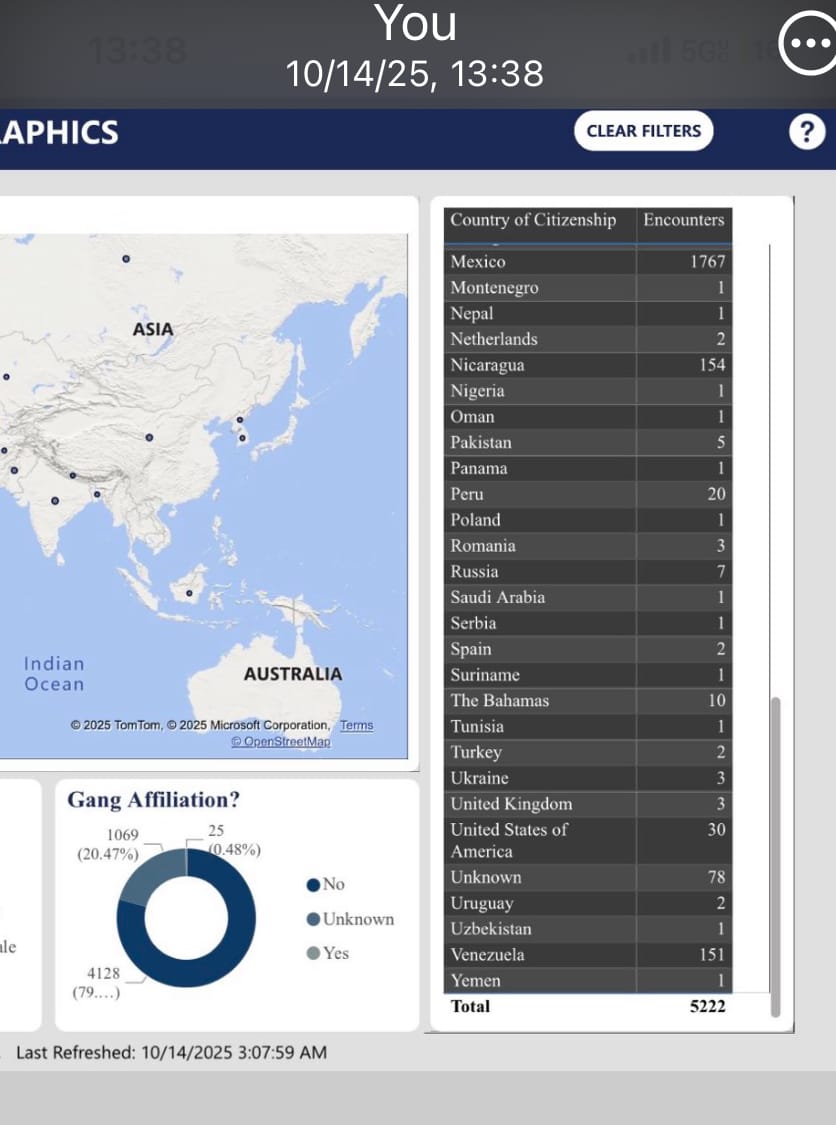Click the map data point in northern Asia

[125, 258]
